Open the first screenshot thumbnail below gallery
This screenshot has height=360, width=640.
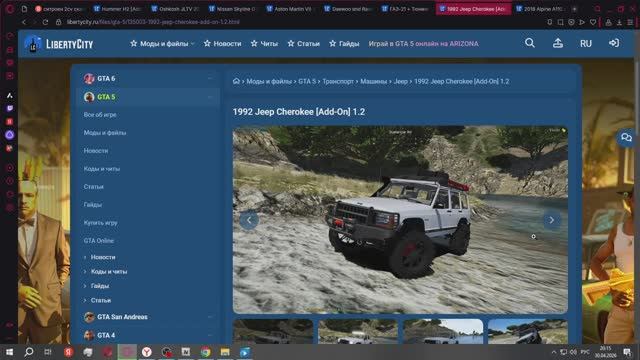273,331
